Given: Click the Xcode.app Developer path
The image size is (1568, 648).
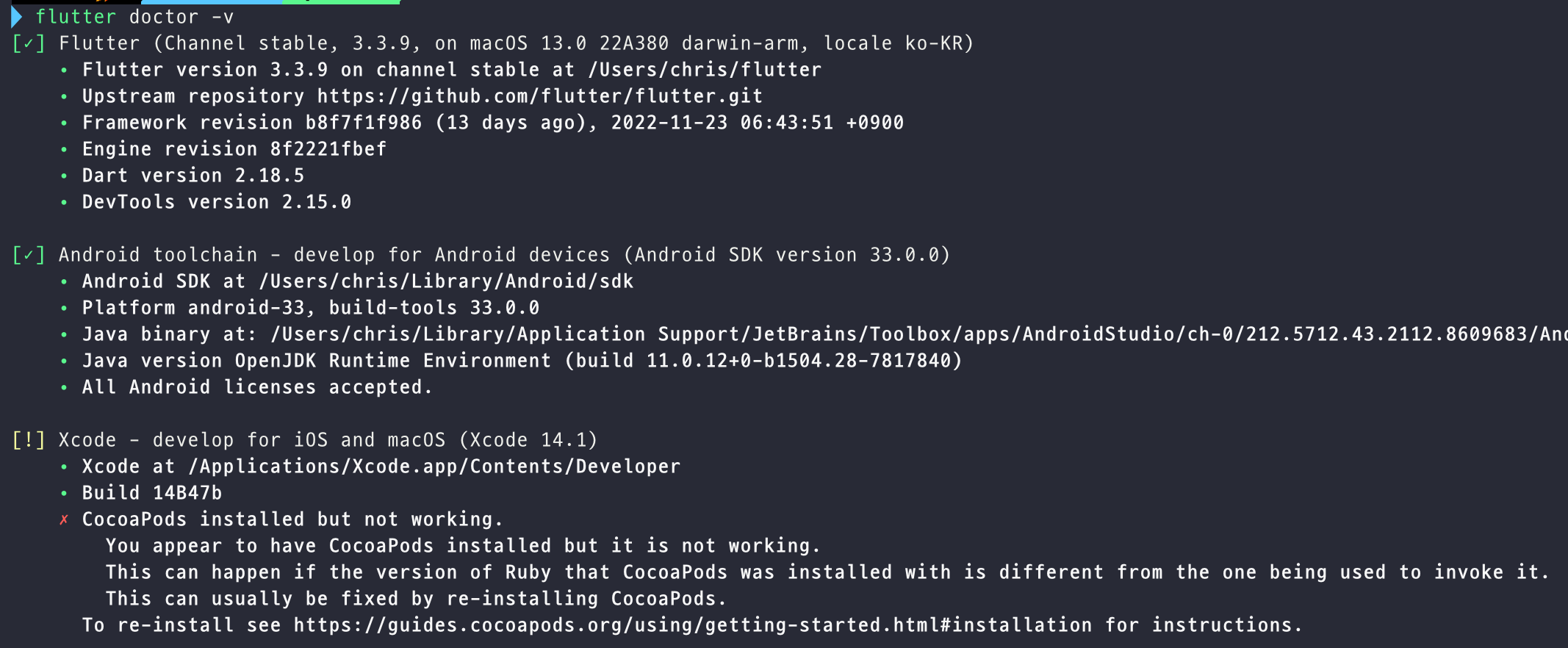Looking at the screenshot, I should pos(434,467).
